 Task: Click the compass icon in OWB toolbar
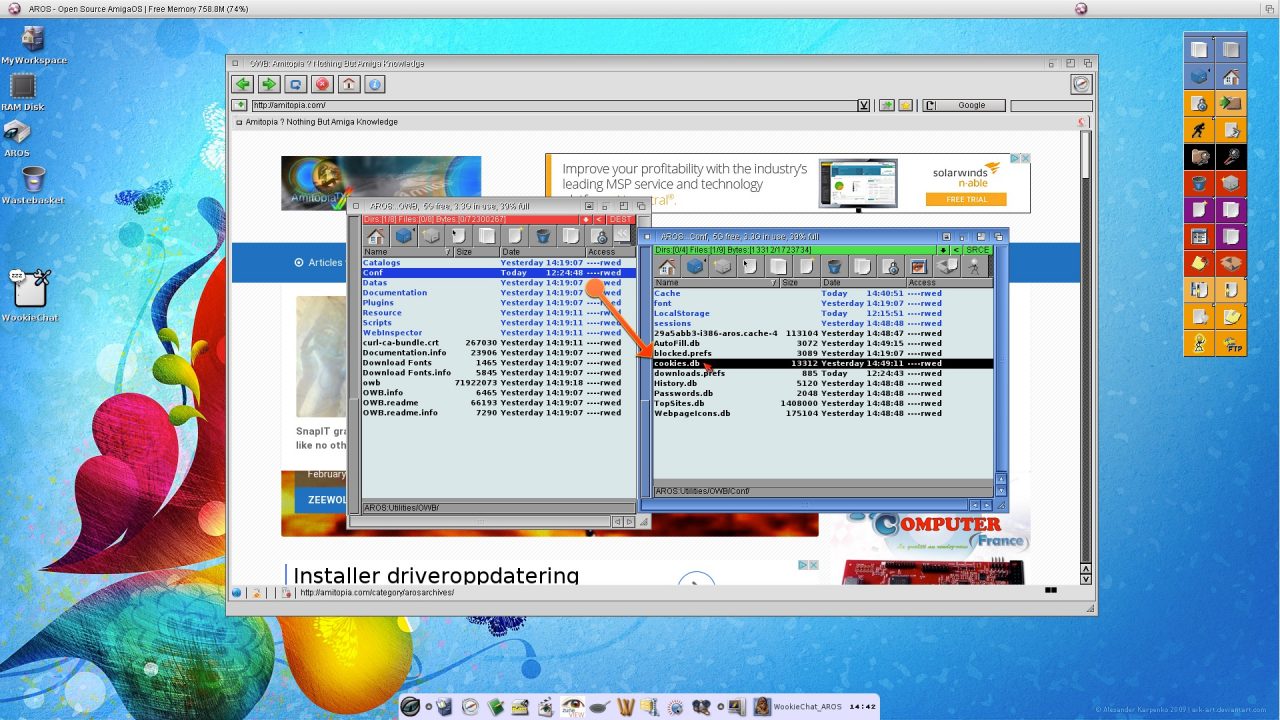tap(1081, 85)
